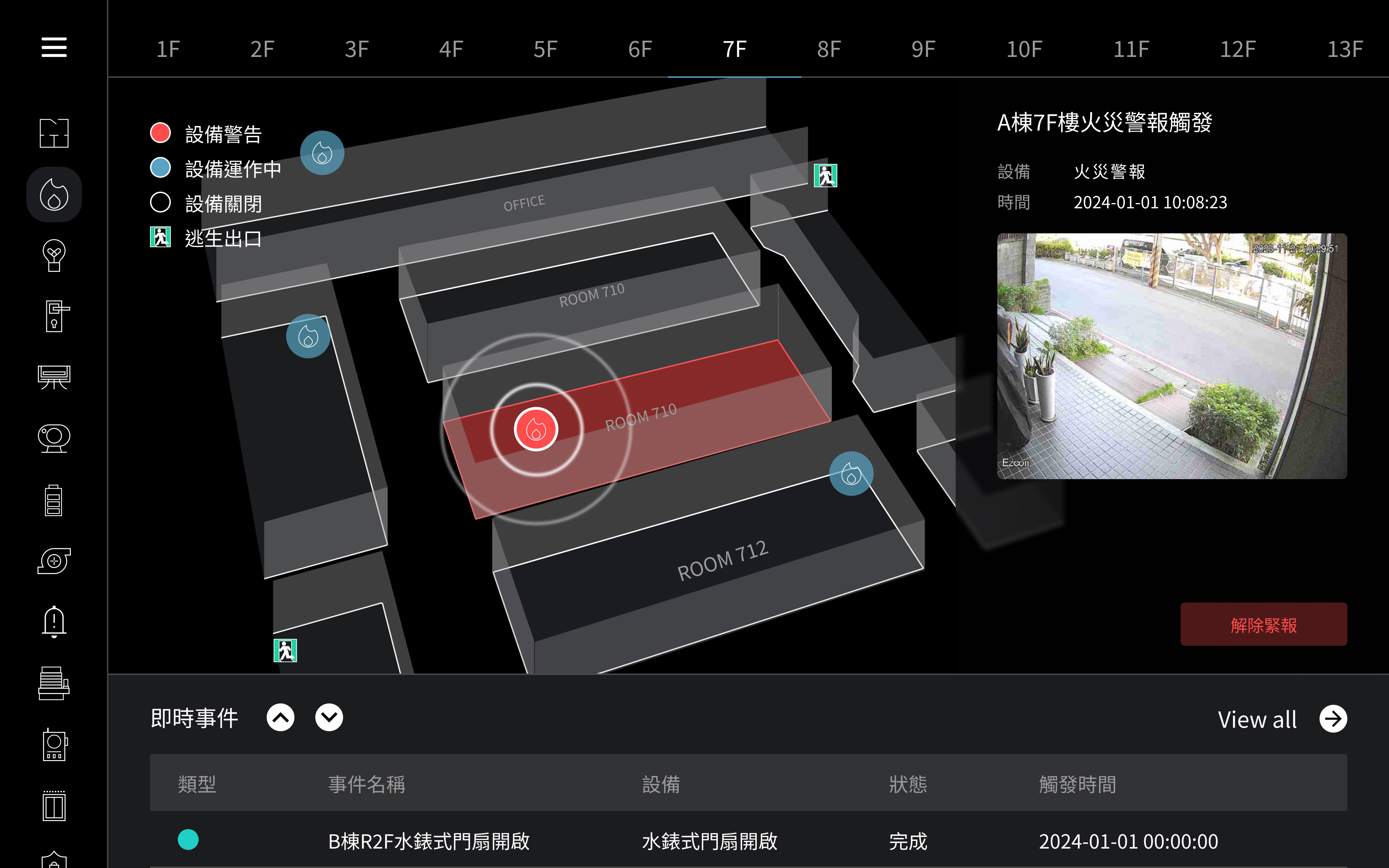Select the door lock access icon
The image size is (1389, 868).
click(x=55, y=316)
